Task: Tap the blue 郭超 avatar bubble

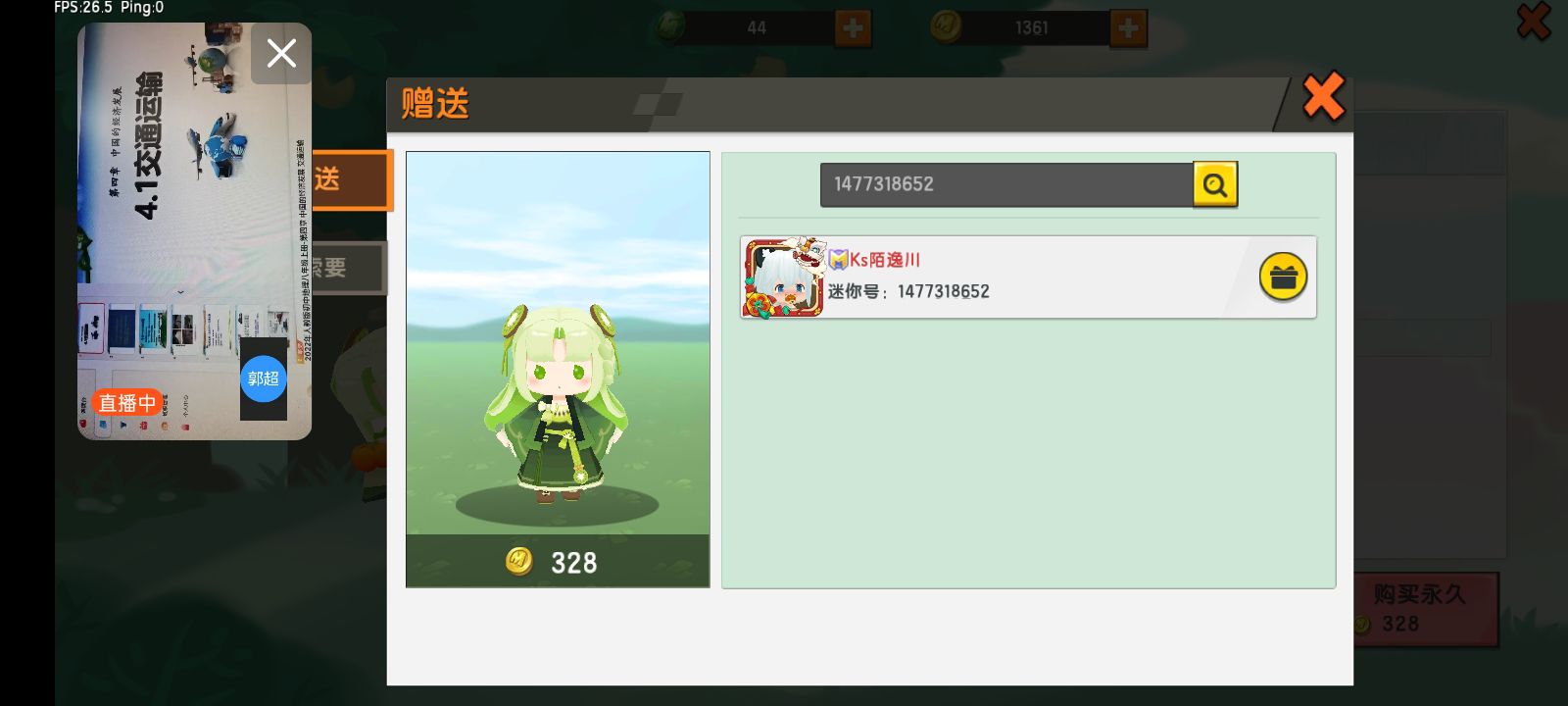Action: click(x=264, y=378)
